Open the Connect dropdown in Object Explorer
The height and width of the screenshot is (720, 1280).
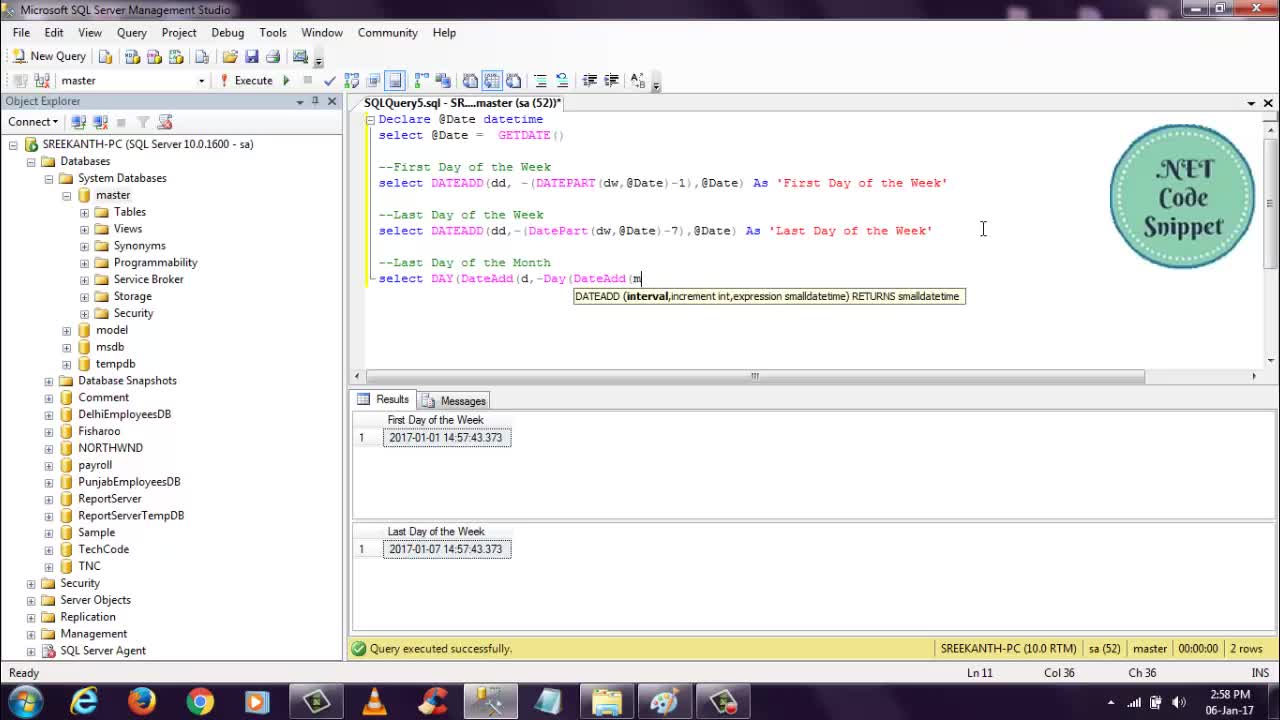click(33, 122)
